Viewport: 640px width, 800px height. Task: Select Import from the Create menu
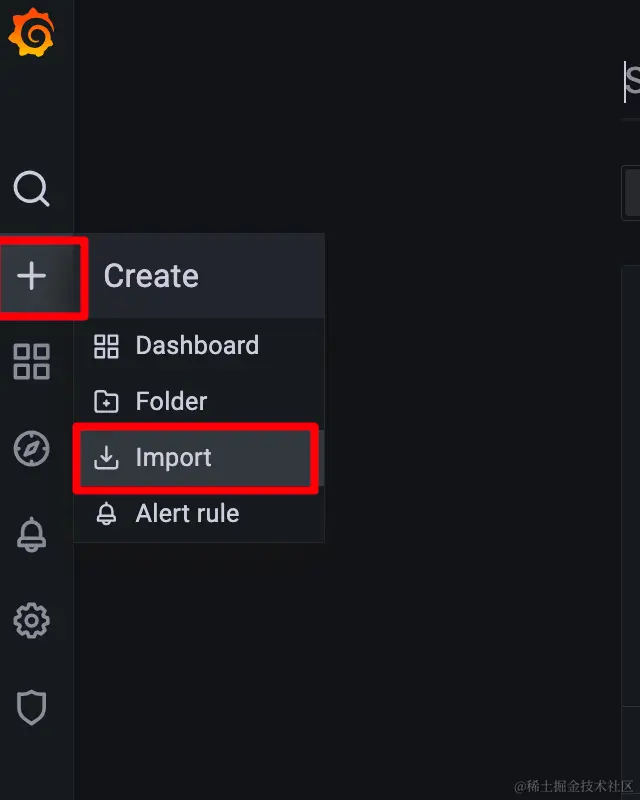click(x=175, y=457)
